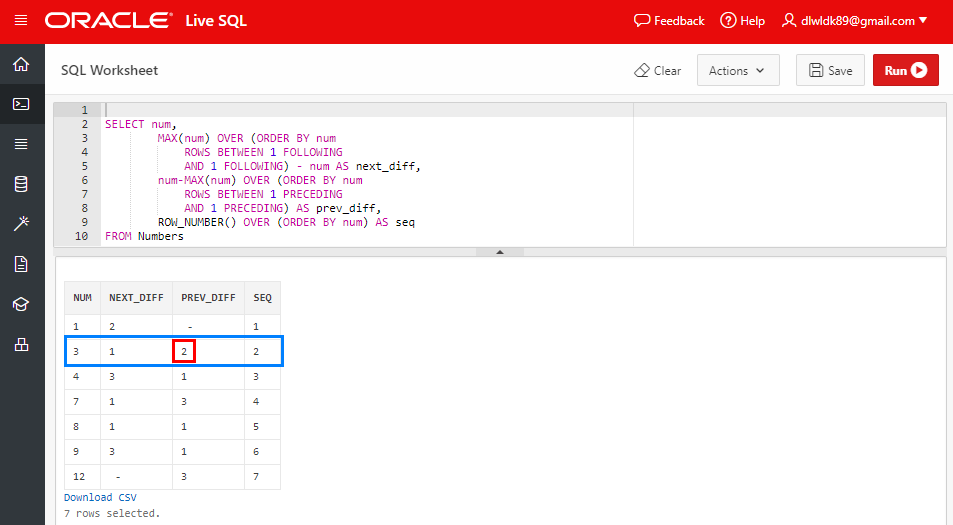
Task: Run the SQL statement
Action: (x=906, y=70)
